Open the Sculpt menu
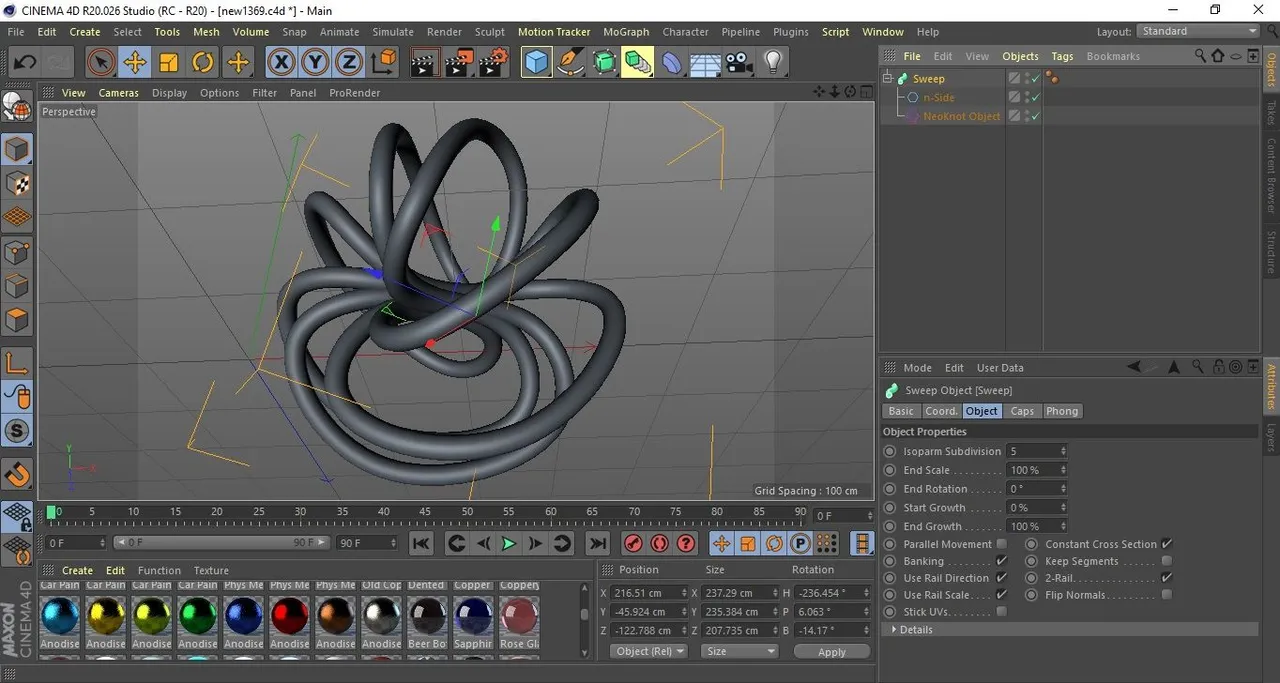Viewport: 1280px width, 683px height. 490,32
